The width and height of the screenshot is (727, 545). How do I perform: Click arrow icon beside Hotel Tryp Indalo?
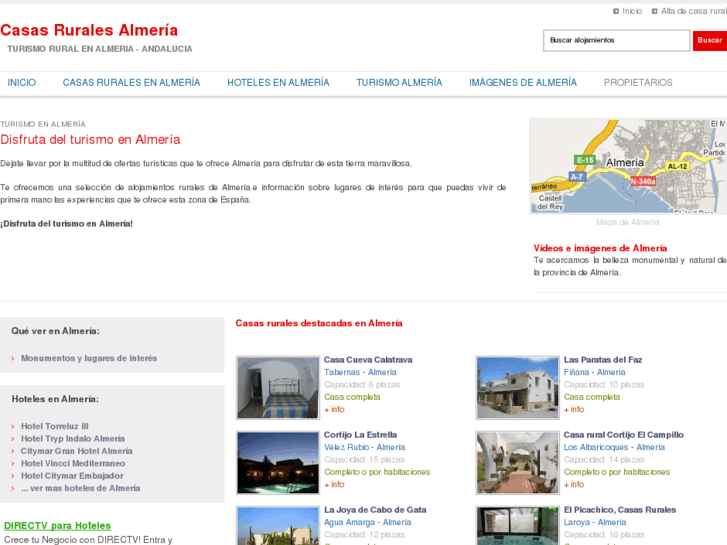pyautogui.click(x=13, y=439)
